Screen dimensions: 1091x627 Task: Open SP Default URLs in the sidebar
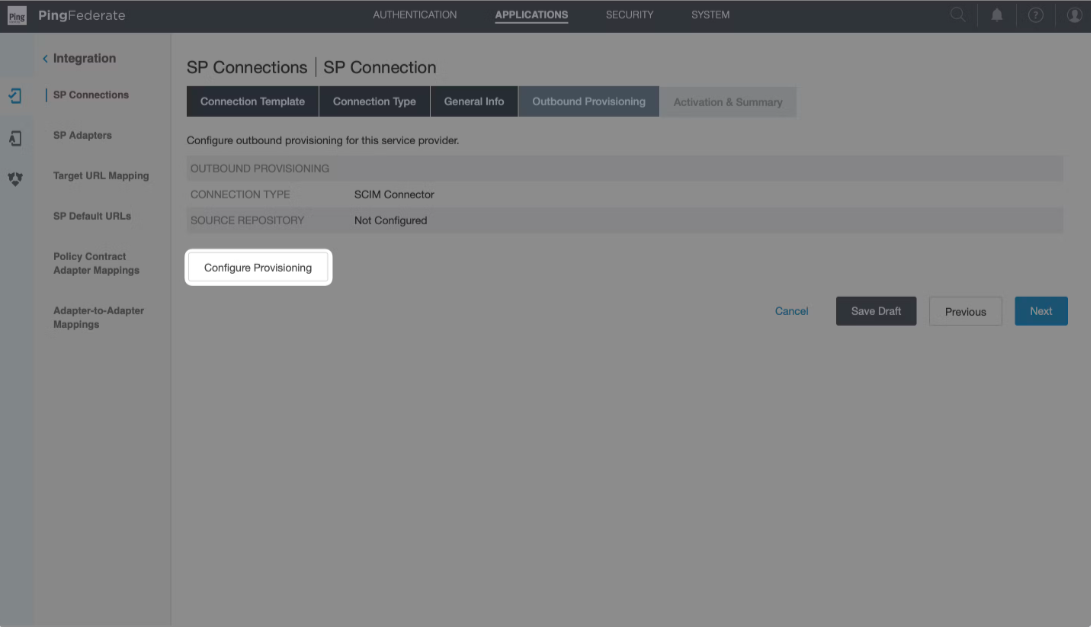pyautogui.click(x=92, y=216)
